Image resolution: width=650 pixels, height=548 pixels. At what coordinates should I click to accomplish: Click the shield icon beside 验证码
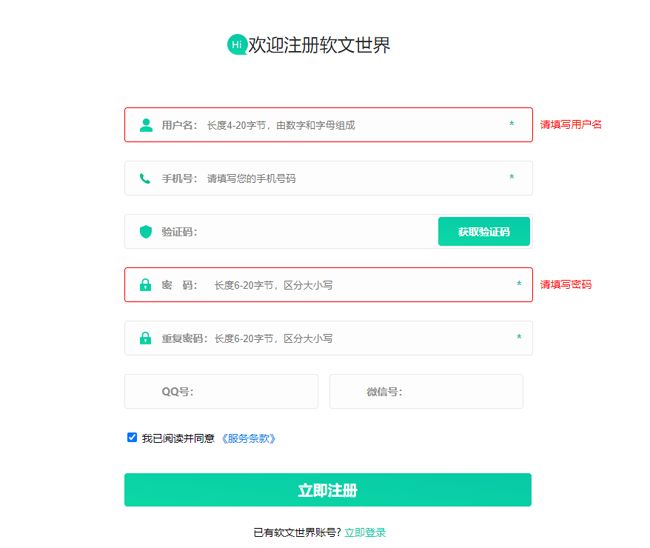coord(146,232)
